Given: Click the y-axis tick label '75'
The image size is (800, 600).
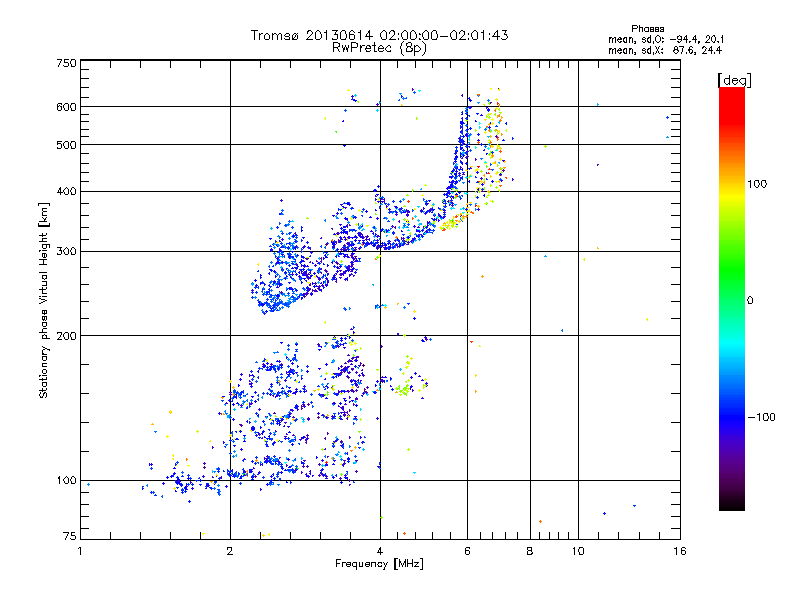Looking at the screenshot, I should click(x=70, y=536).
